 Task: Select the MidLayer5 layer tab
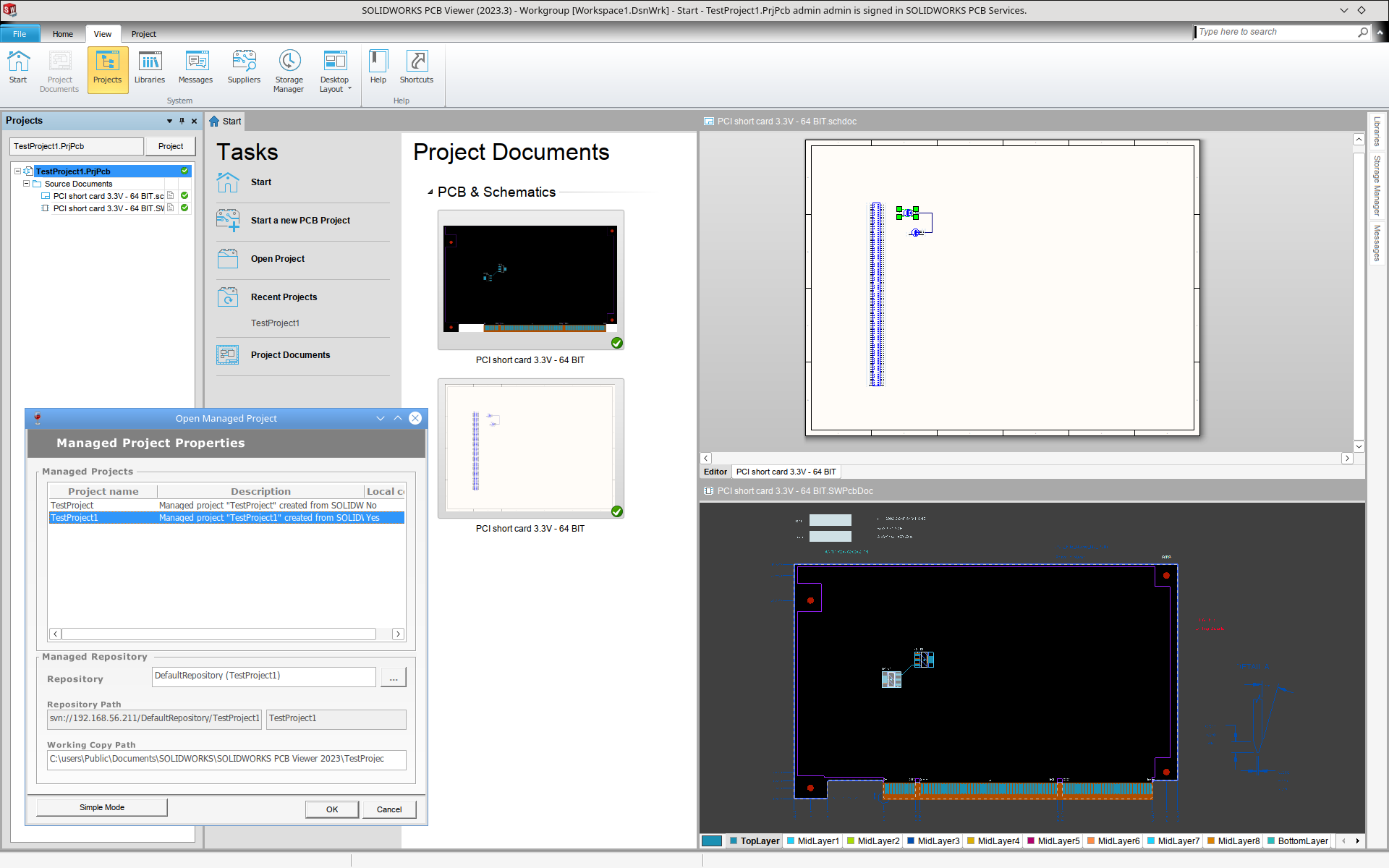click(x=1053, y=841)
